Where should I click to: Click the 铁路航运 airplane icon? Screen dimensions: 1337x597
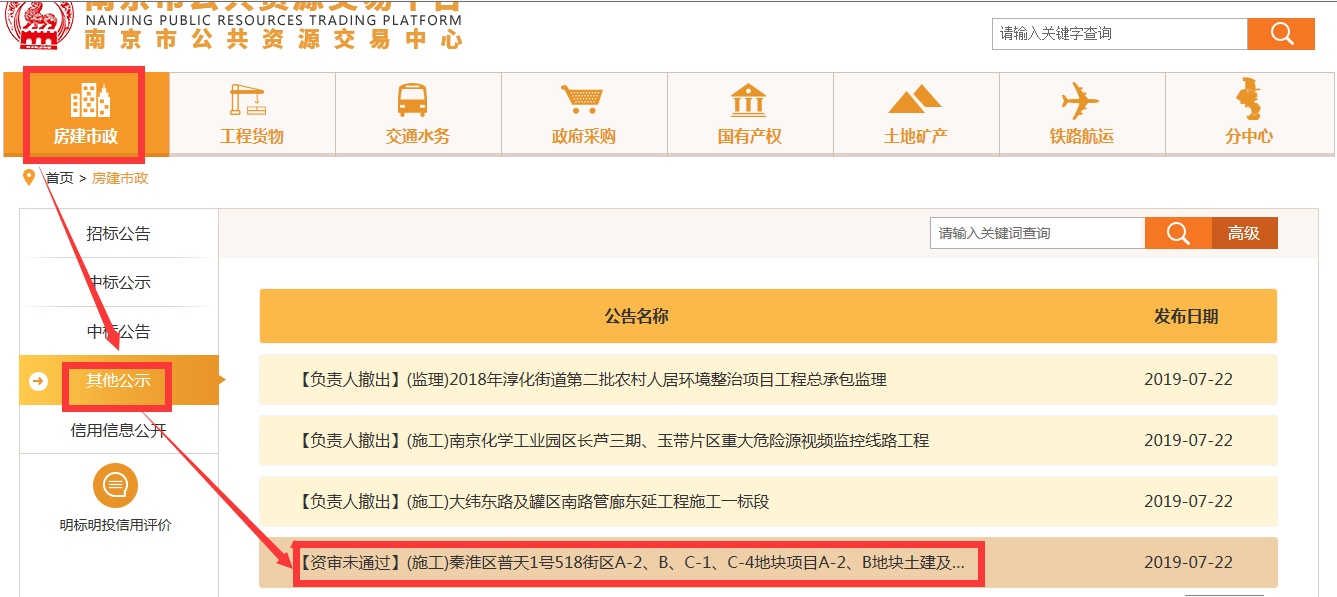[1081, 101]
